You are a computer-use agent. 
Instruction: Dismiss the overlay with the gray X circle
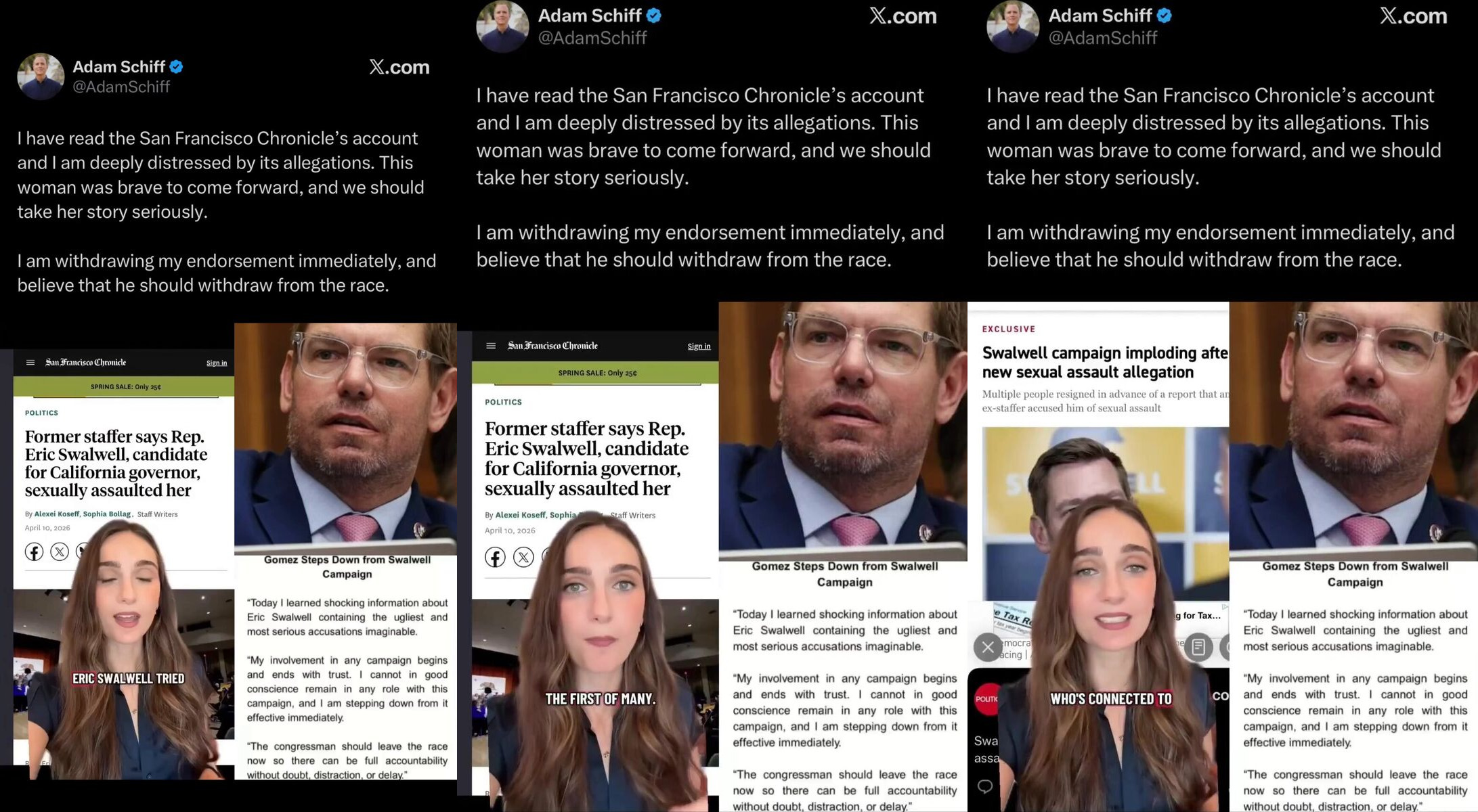[x=988, y=647]
